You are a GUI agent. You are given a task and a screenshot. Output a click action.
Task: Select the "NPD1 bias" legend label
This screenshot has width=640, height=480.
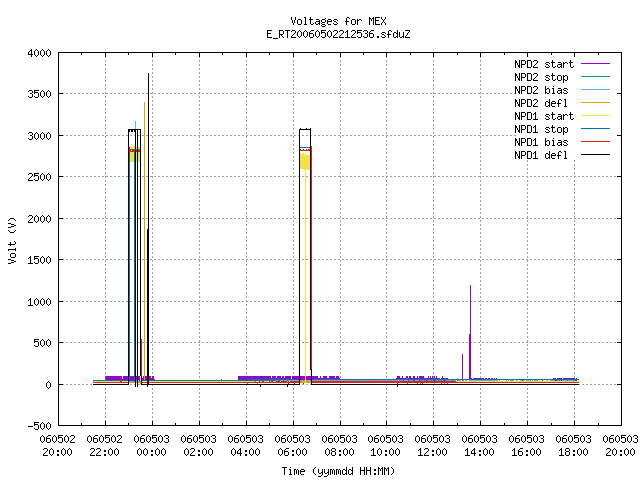(x=541, y=142)
